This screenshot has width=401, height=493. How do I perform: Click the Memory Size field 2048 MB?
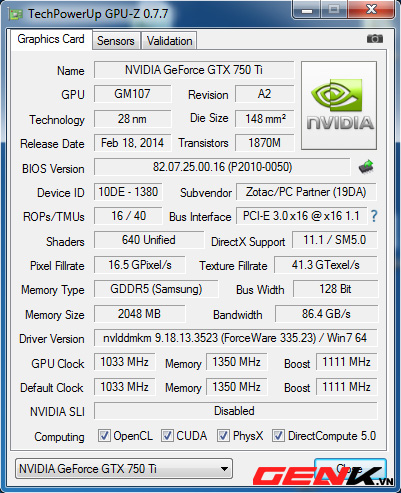point(140,314)
